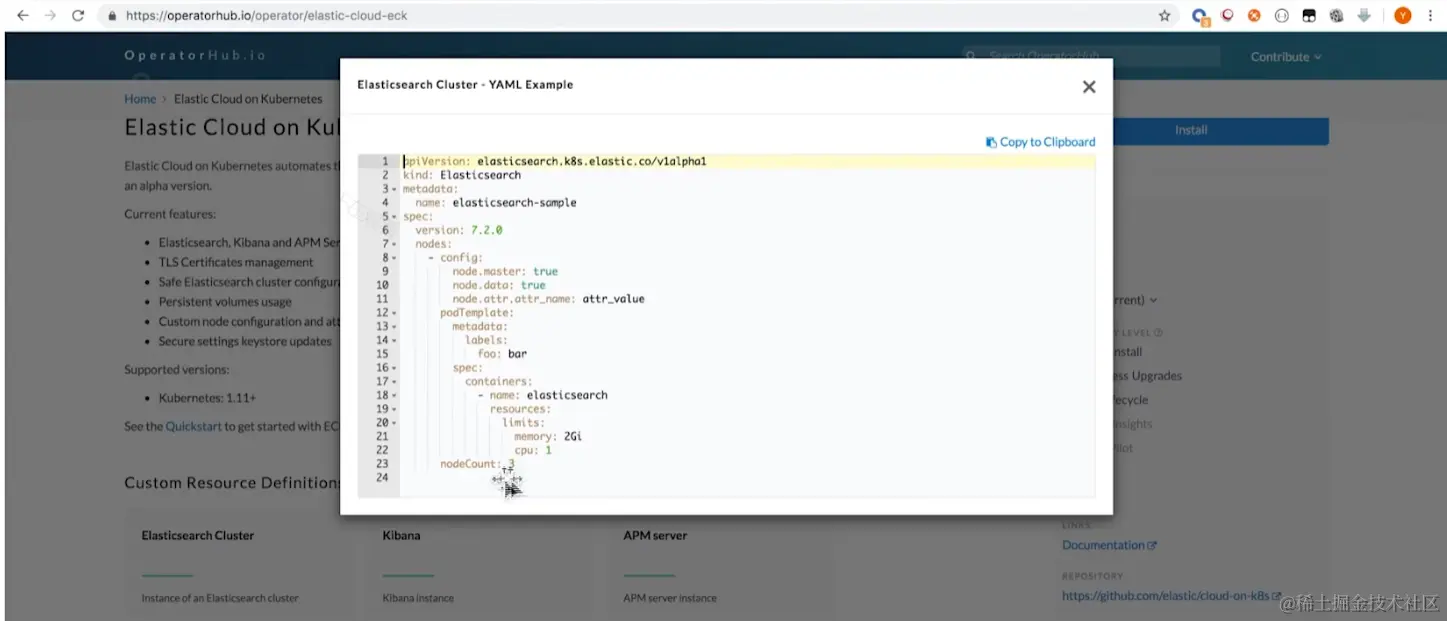Click the 'foo: bar' label line

pos(502,354)
